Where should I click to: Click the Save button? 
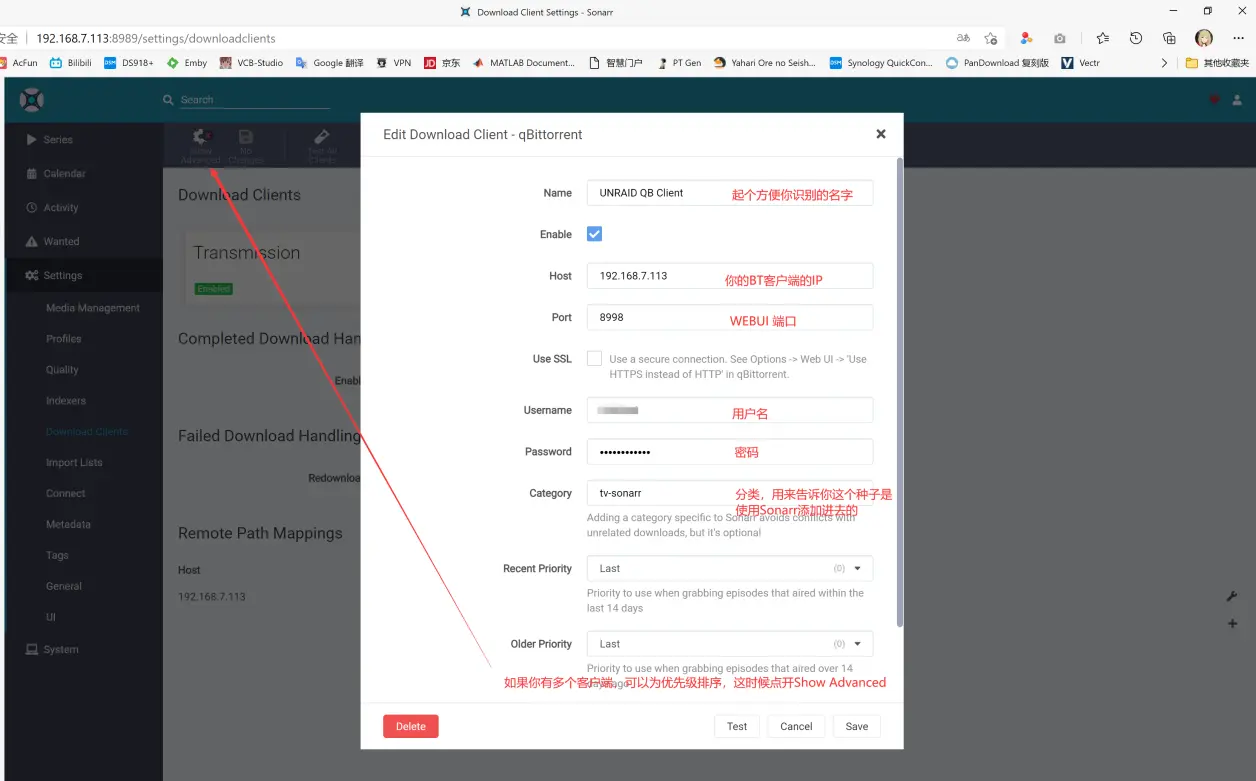(x=857, y=727)
